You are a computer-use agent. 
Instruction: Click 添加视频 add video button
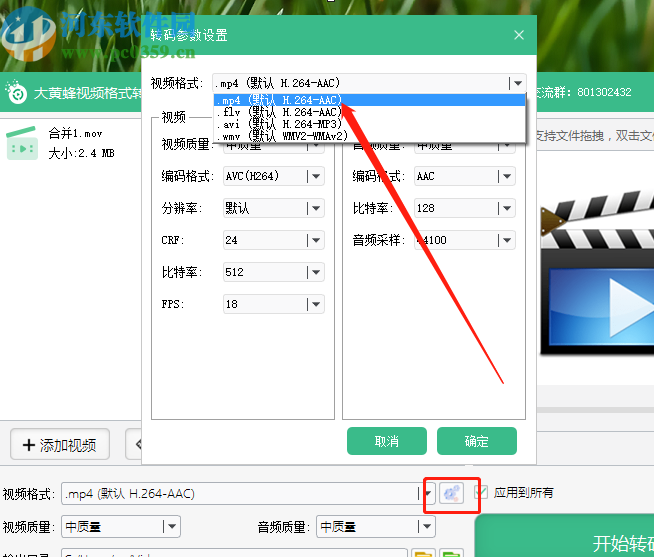(60, 445)
